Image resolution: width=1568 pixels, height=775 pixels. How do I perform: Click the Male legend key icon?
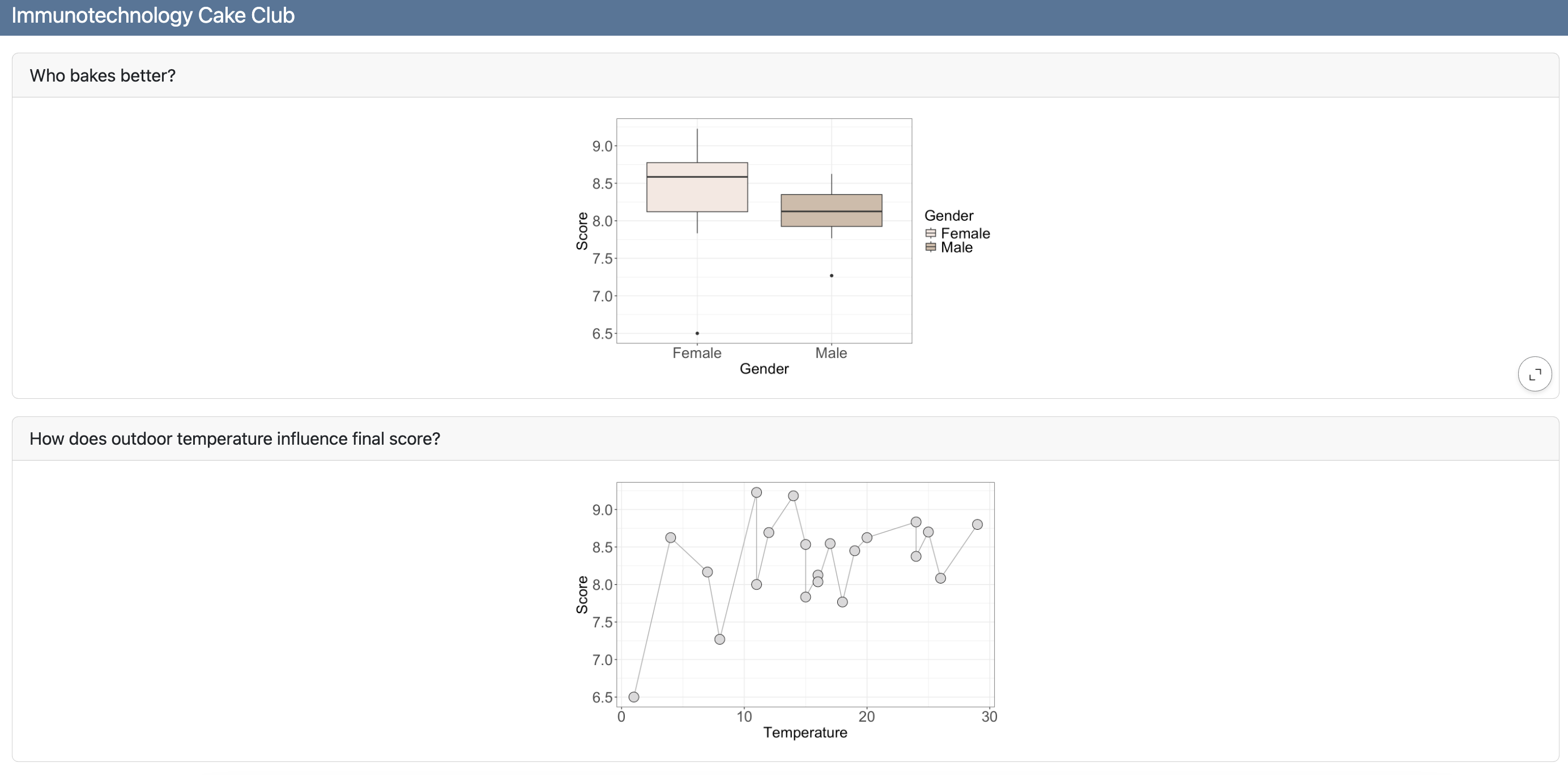pos(930,247)
